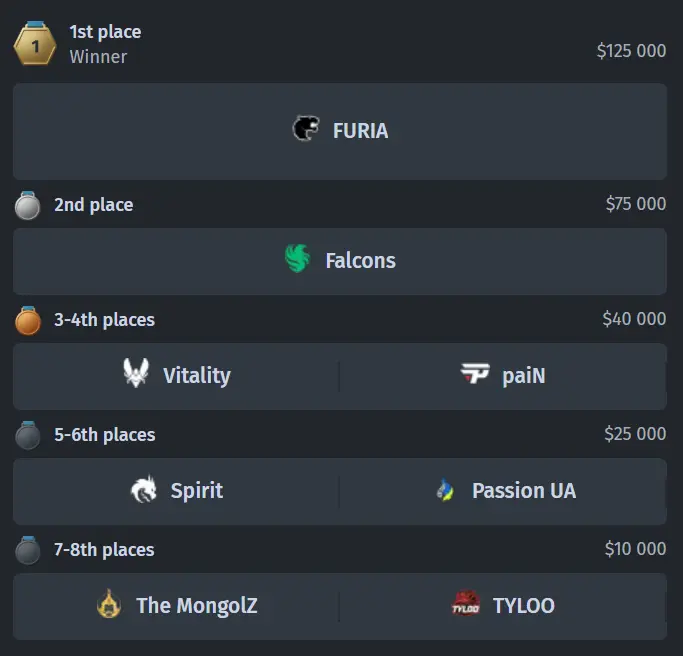Click the gold 1st place medal
This screenshot has width=683, height=656.
(35, 44)
